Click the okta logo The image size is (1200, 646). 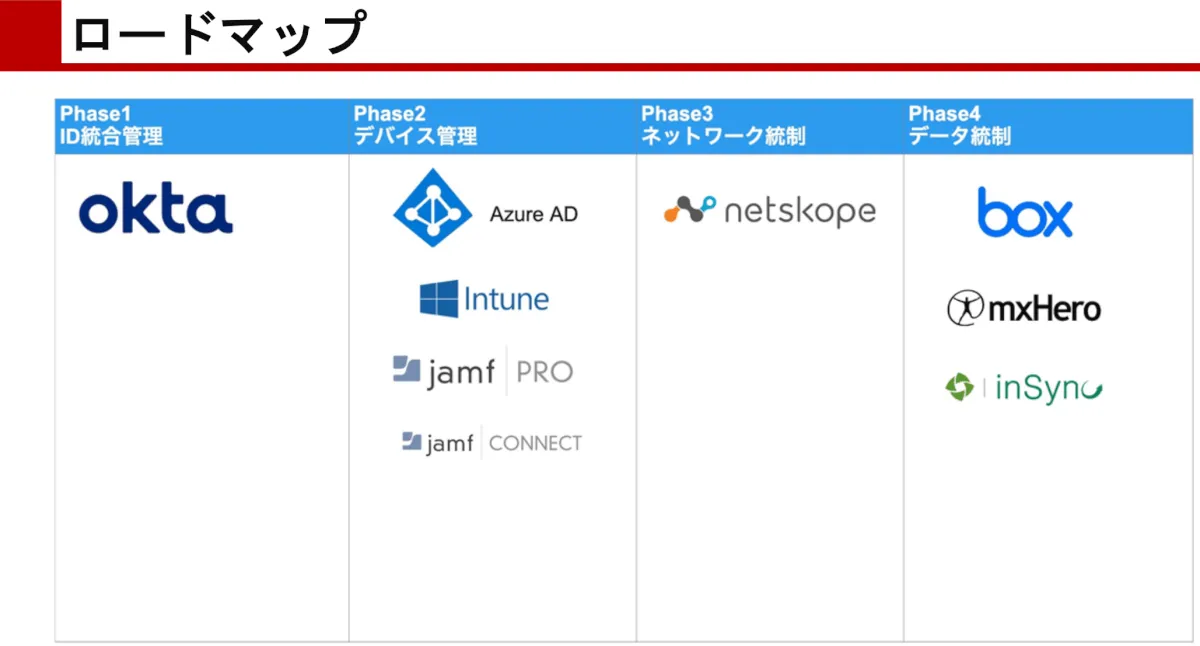coord(156,211)
